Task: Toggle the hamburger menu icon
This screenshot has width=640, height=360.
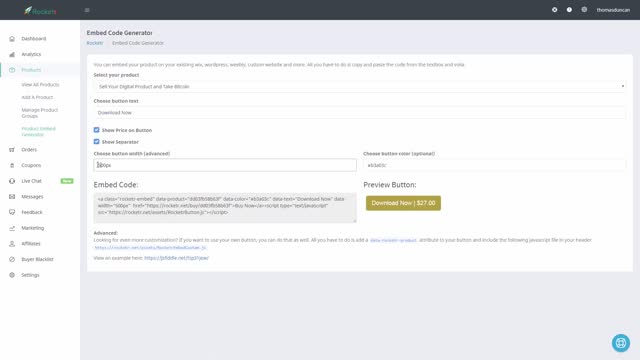Action: tap(87, 10)
